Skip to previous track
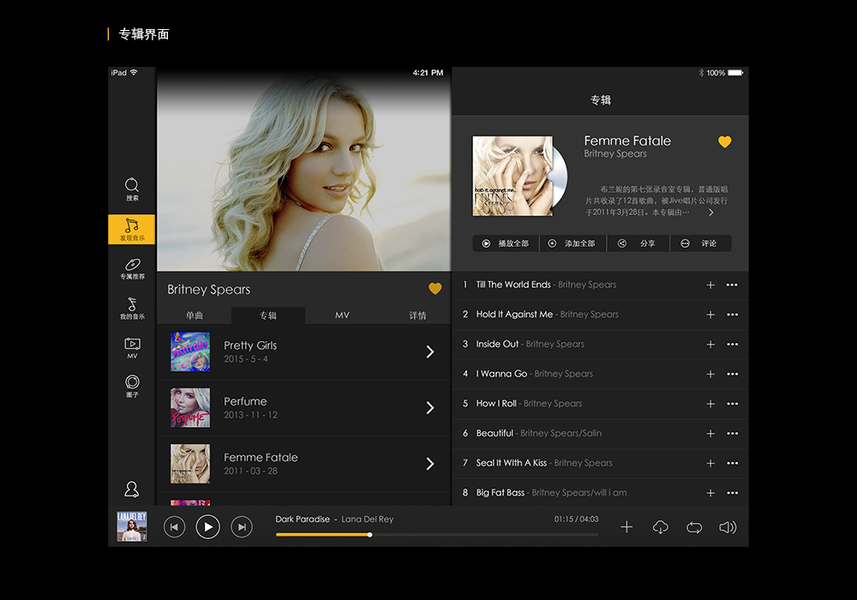The image size is (857, 600). [x=174, y=527]
